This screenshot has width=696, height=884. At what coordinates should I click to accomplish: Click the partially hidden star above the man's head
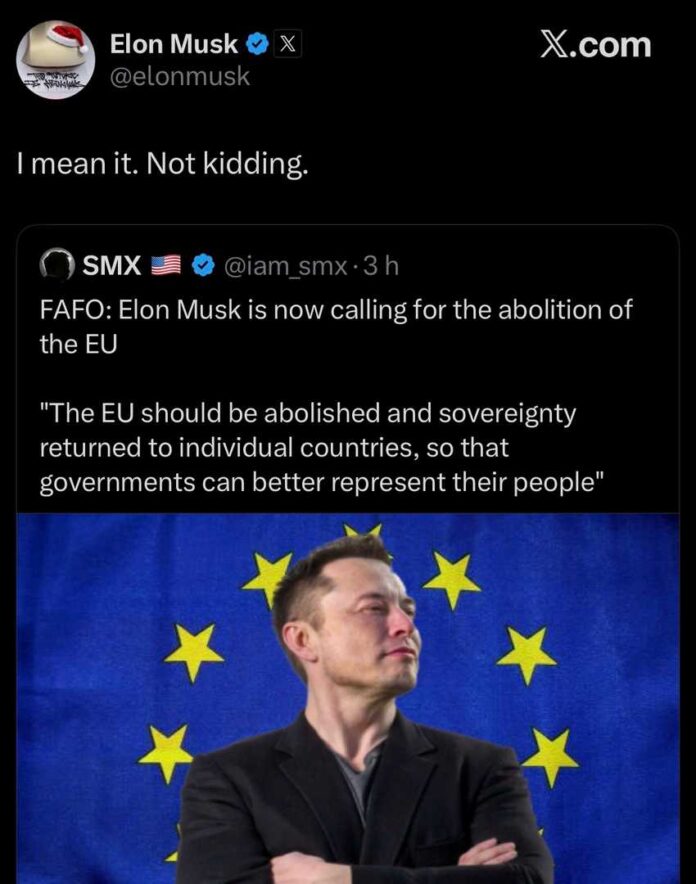click(x=362, y=530)
